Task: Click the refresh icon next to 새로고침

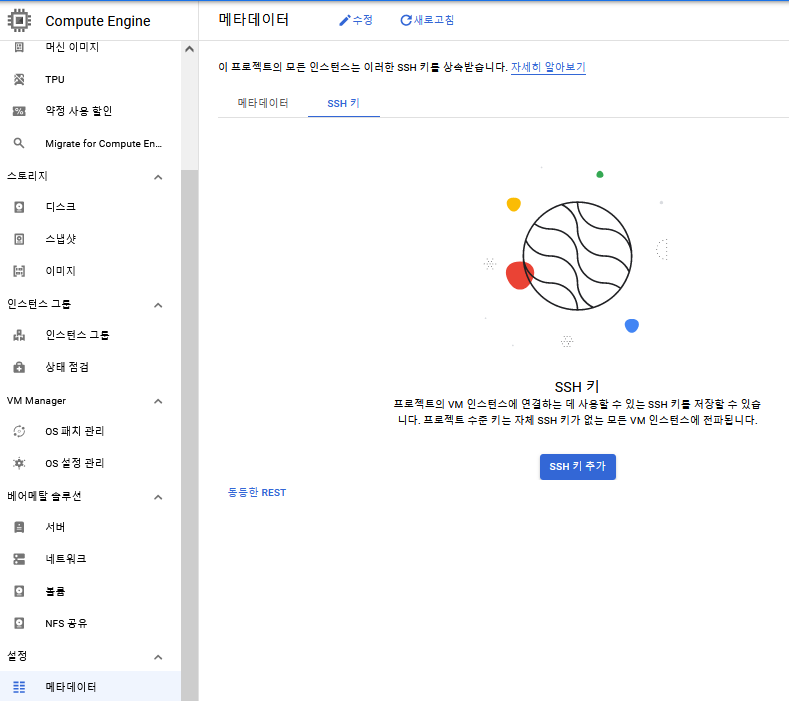Action: click(x=406, y=20)
